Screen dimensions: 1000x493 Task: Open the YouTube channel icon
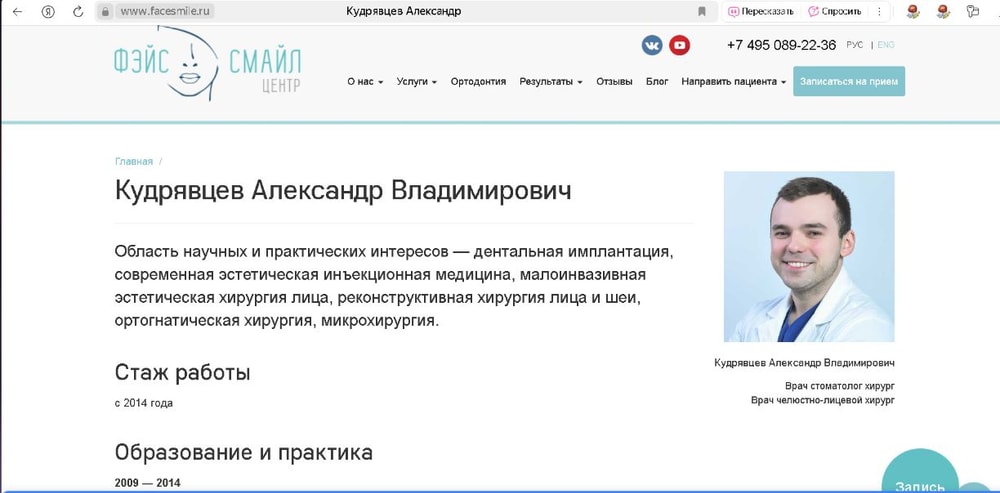pyautogui.click(x=680, y=45)
